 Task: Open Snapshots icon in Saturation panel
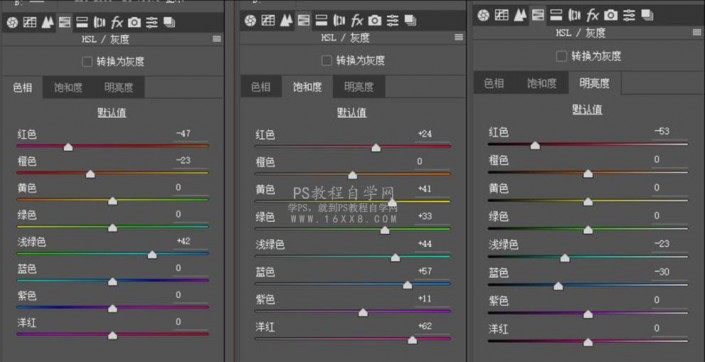coord(410,20)
